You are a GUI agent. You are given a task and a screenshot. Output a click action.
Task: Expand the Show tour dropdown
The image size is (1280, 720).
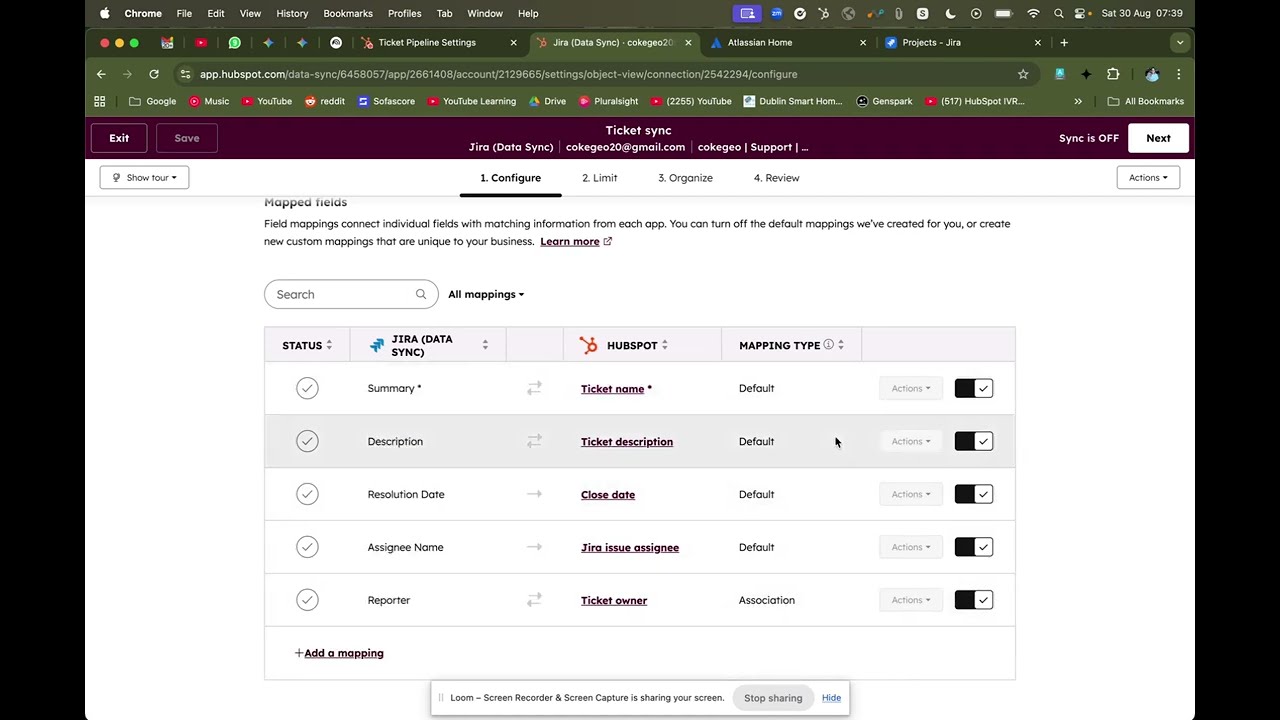pos(144,178)
